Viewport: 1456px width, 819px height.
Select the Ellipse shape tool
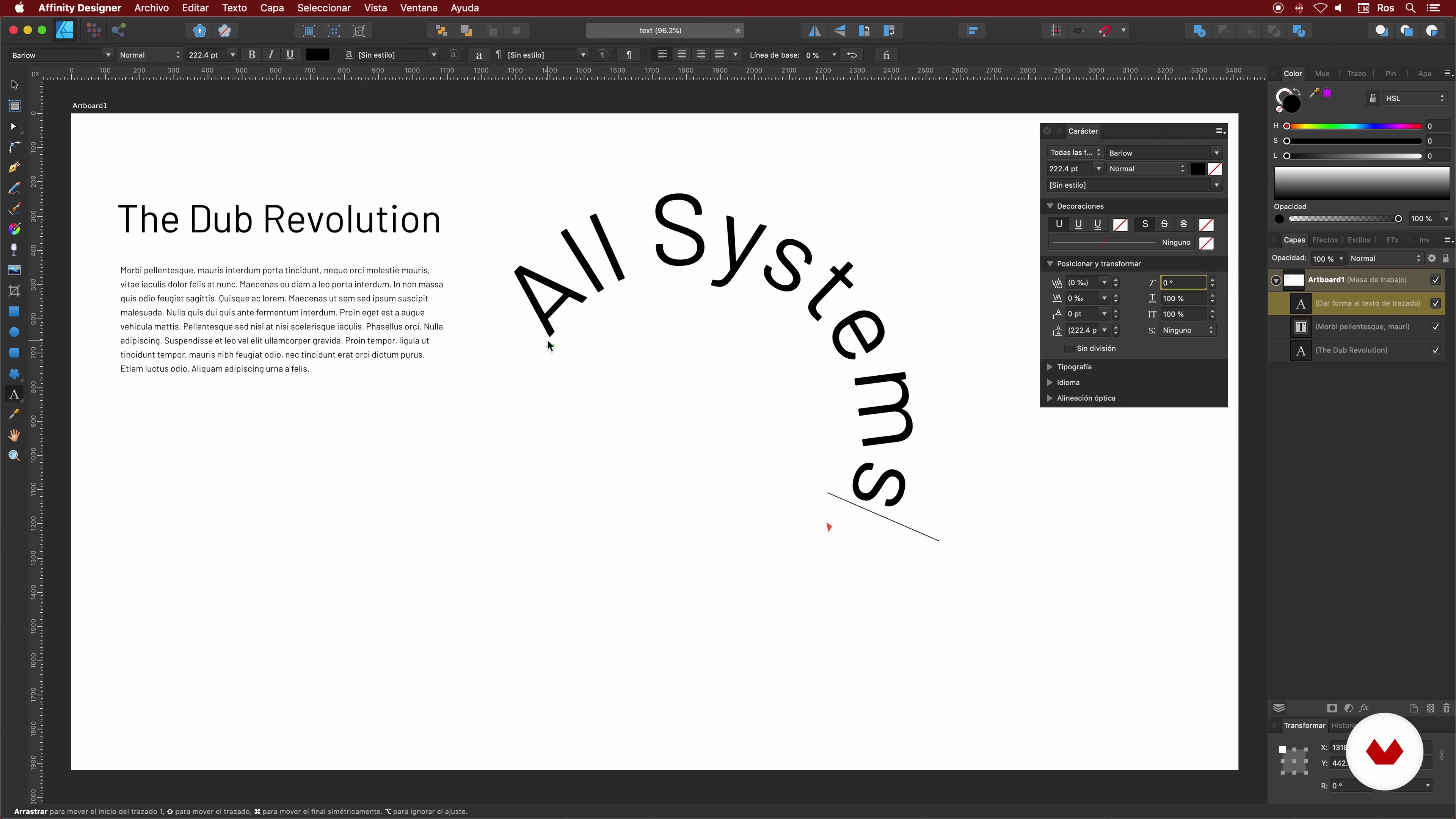[x=14, y=333]
